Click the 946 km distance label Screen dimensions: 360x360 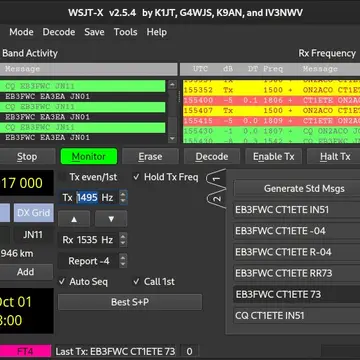pyautogui.click(x=17, y=254)
